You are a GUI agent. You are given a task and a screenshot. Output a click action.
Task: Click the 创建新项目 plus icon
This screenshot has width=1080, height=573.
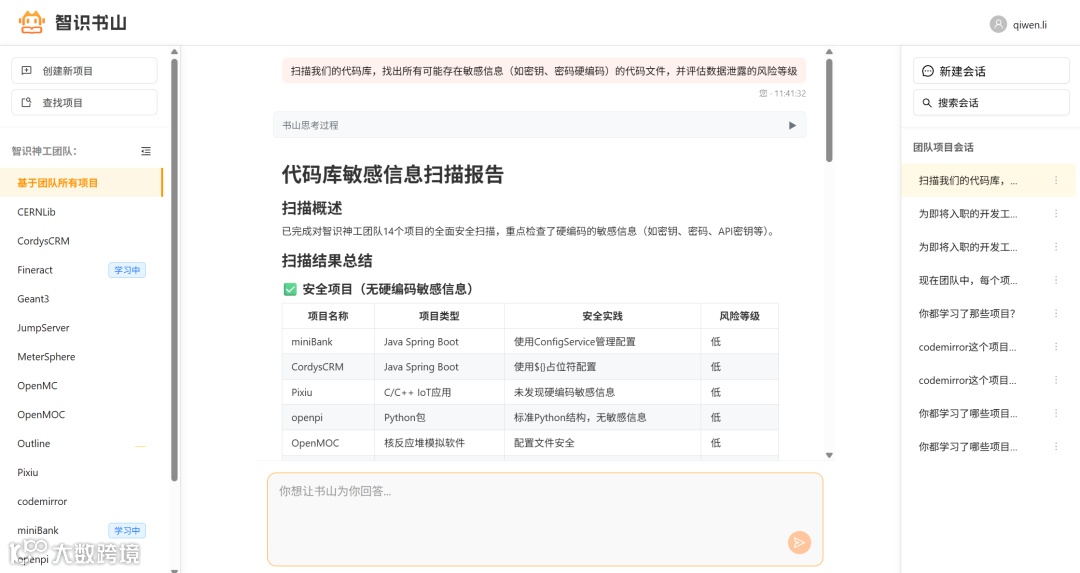point(27,70)
